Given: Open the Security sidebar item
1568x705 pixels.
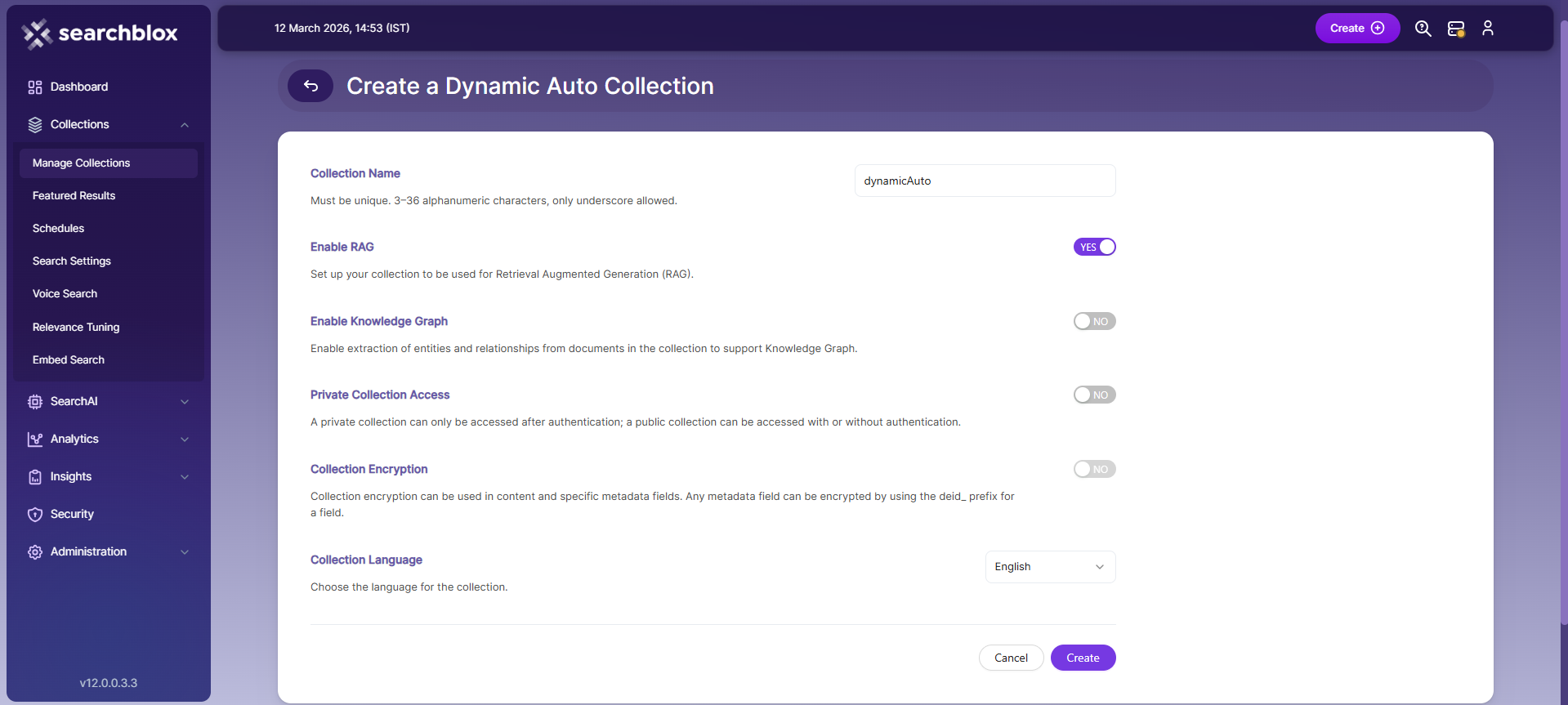Looking at the screenshot, I should pyautogui.click(x=109, y=515).
